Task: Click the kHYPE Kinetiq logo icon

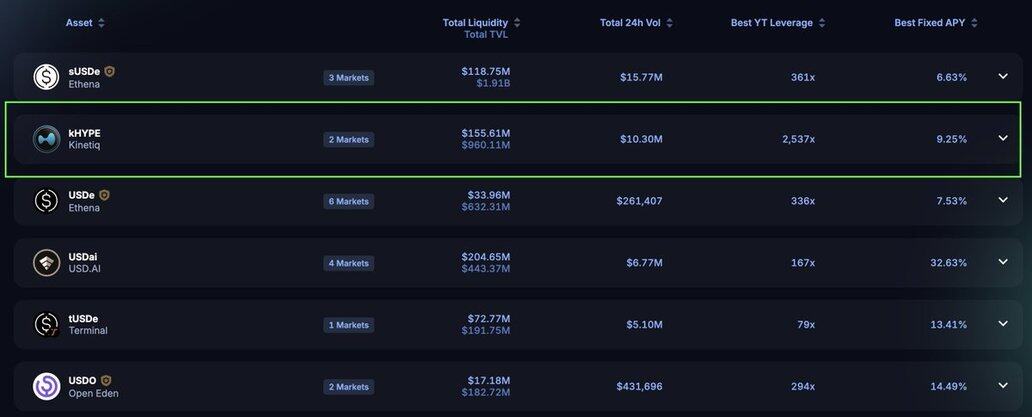Action: point(47,139)
